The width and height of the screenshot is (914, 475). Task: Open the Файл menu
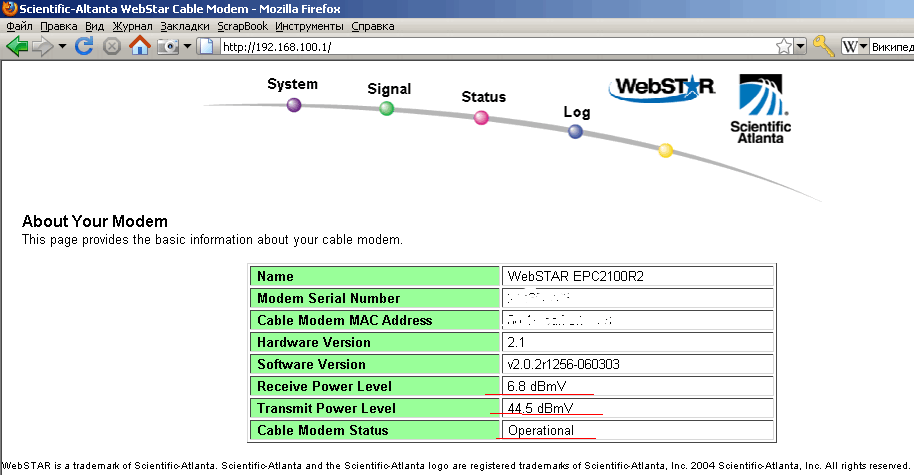point(20,25)
